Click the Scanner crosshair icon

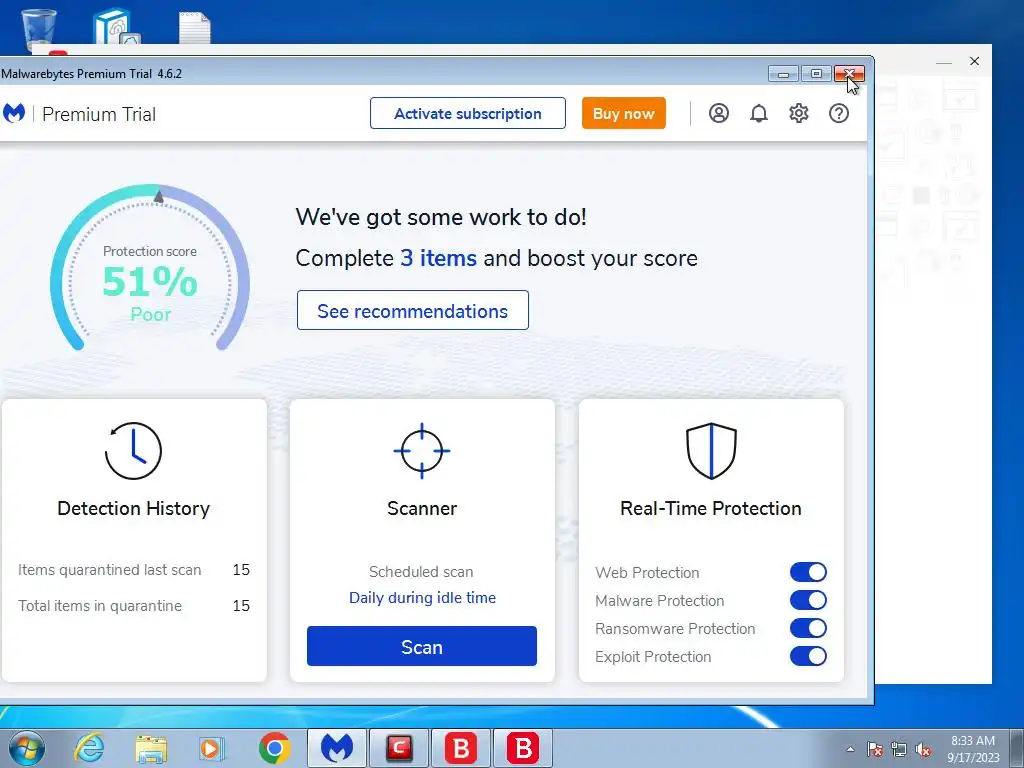point(422,451)
